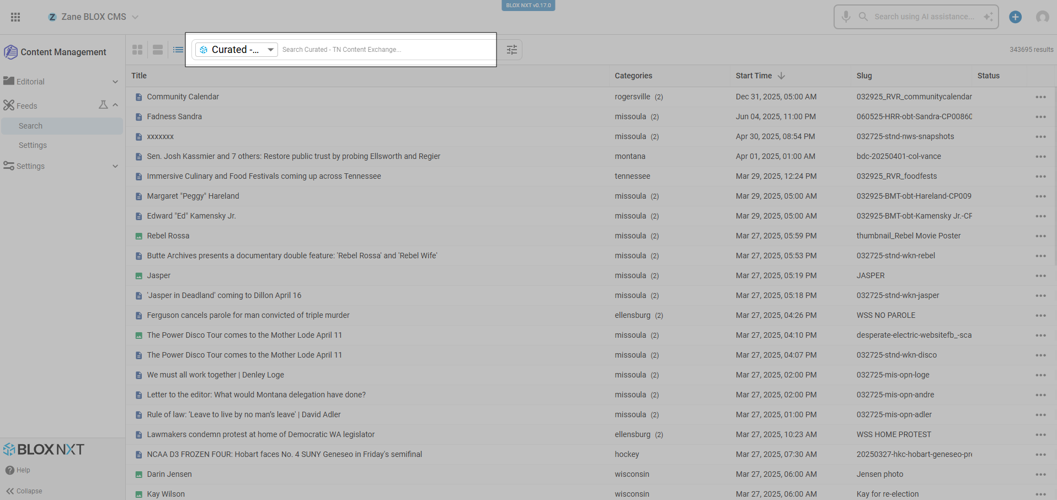Image resolution: width=1057 pixels, height=500 pixels.
Task: Sort by Status column header
Action: [988, 75]
